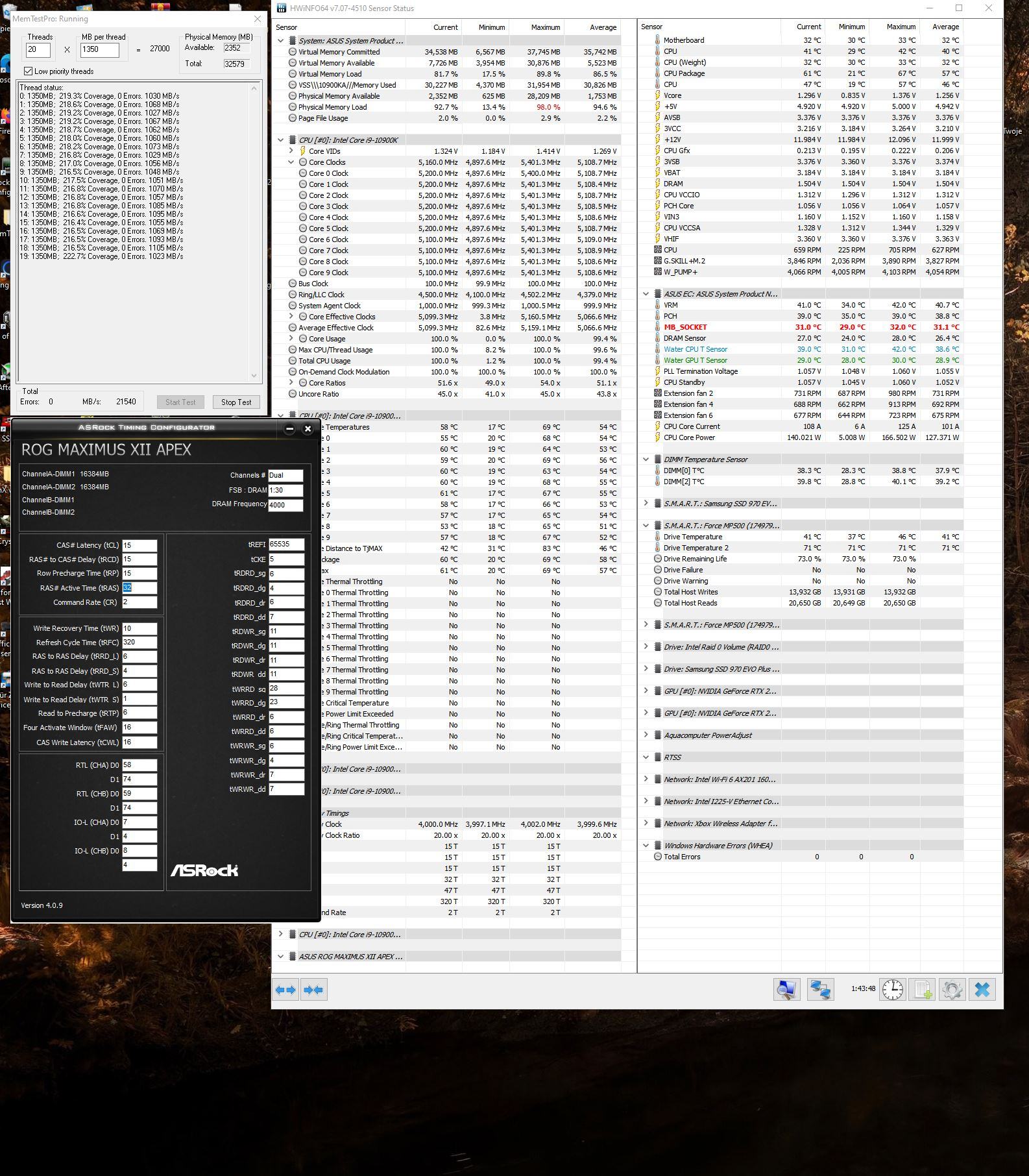Expand the RTSS sensor group
This screenshot has width=1029, height=1176.
(x=646, y=757)
